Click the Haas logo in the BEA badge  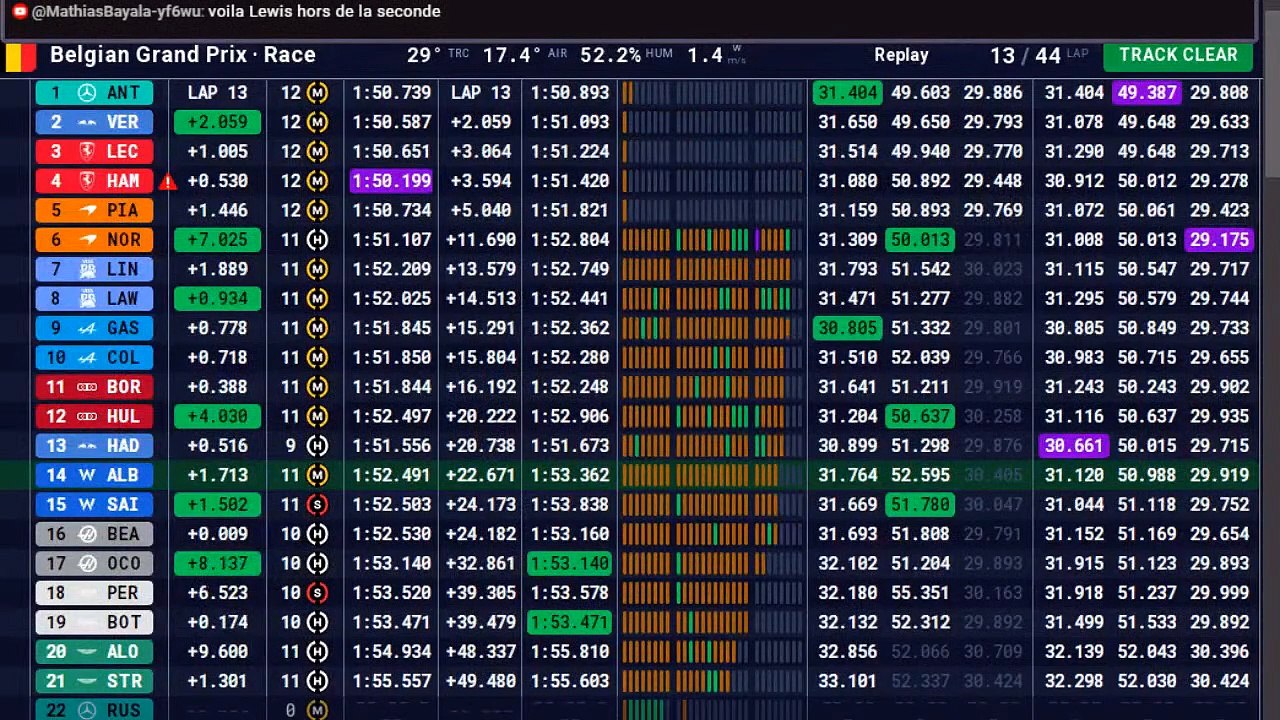coord(87,534)
